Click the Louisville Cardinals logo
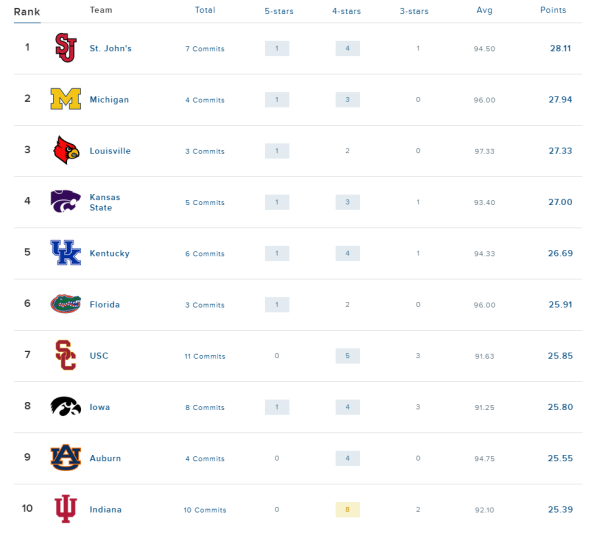 point(65,150)
